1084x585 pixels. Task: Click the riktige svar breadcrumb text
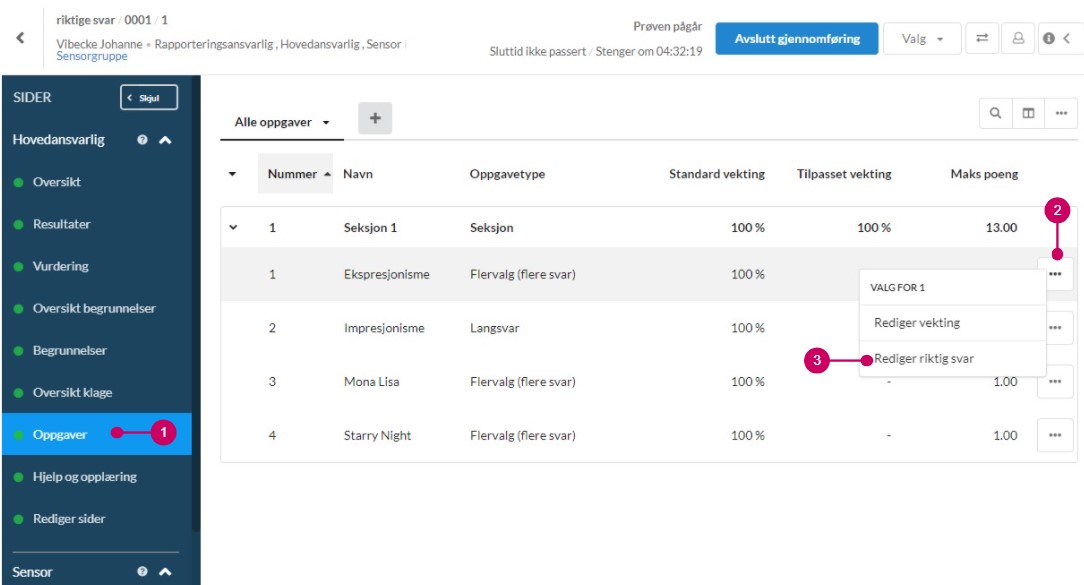(85, 20)
